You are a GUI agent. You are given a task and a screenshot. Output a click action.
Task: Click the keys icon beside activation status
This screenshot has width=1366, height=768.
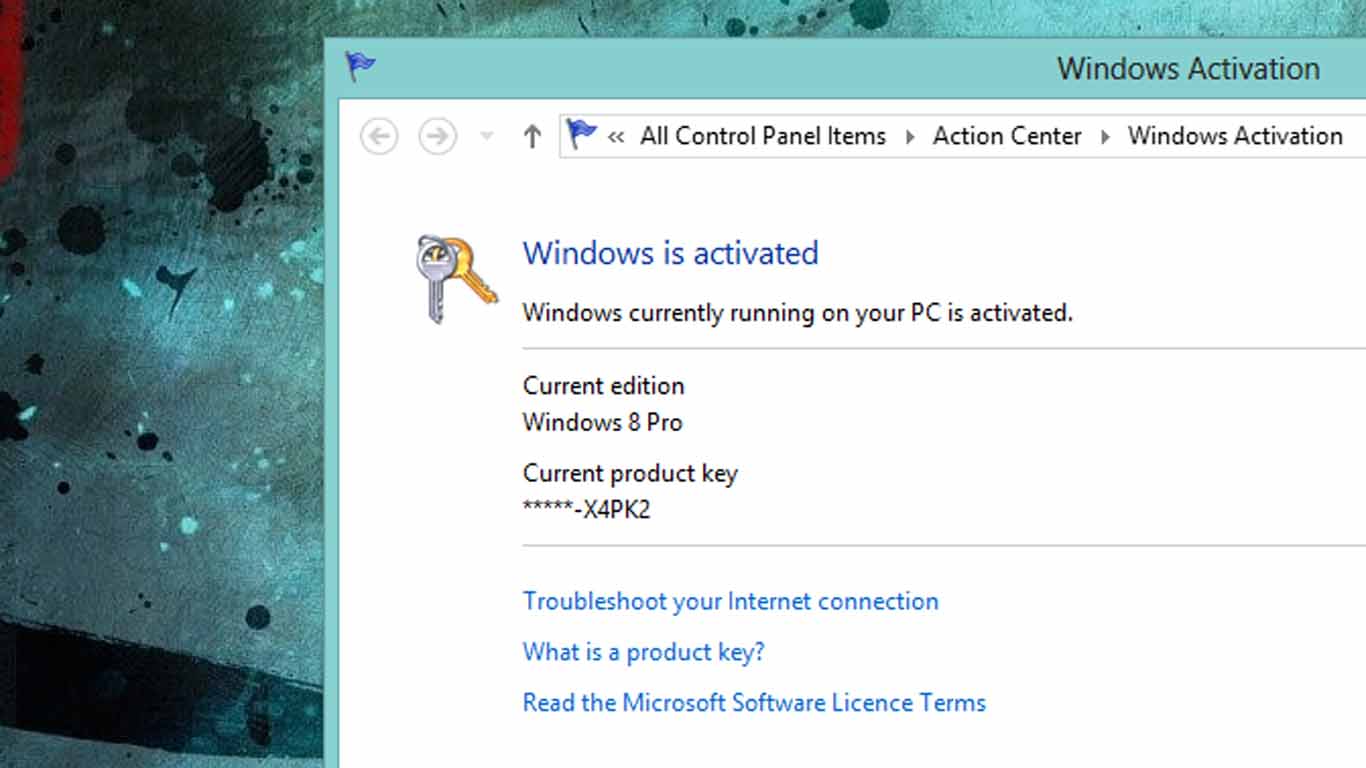coord(456,278)
